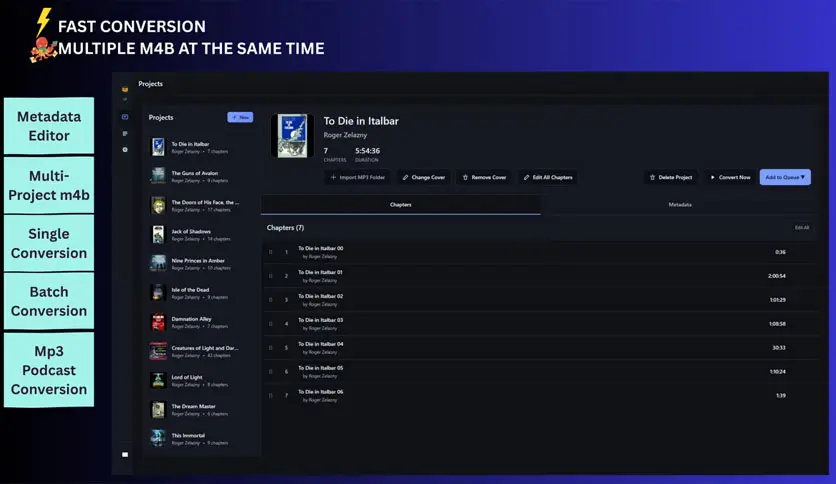Select the This Immortal project
The width and height of the screenshot is (836, 484).
201,438
